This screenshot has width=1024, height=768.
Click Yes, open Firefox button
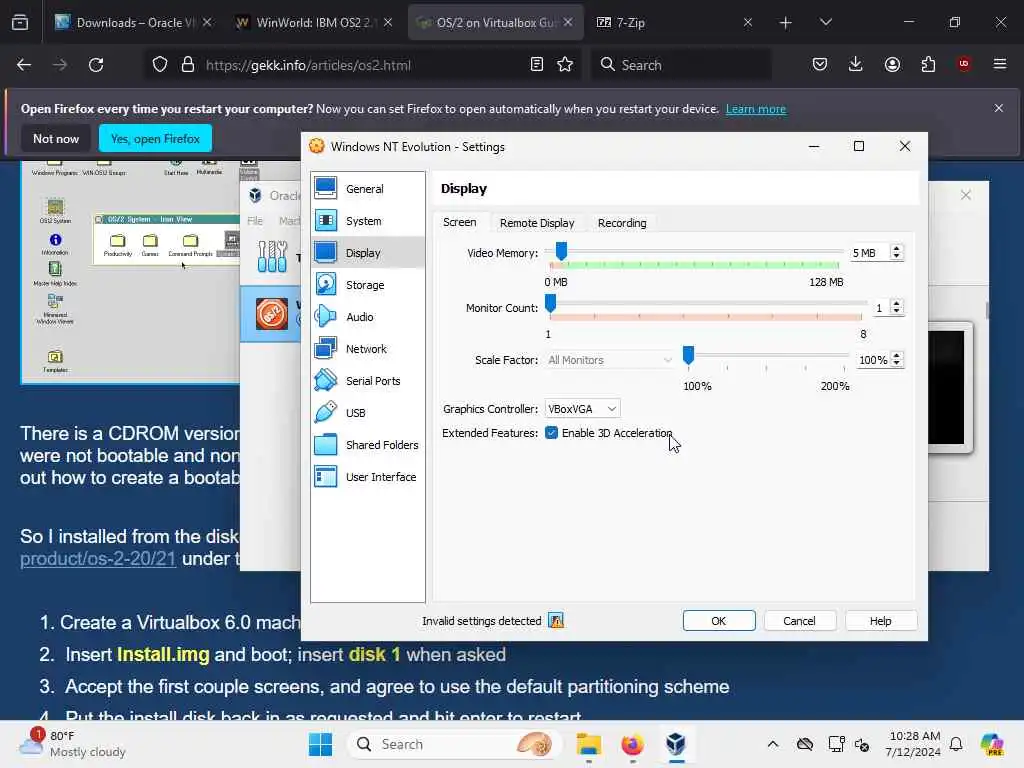click(x=155, y=138)
